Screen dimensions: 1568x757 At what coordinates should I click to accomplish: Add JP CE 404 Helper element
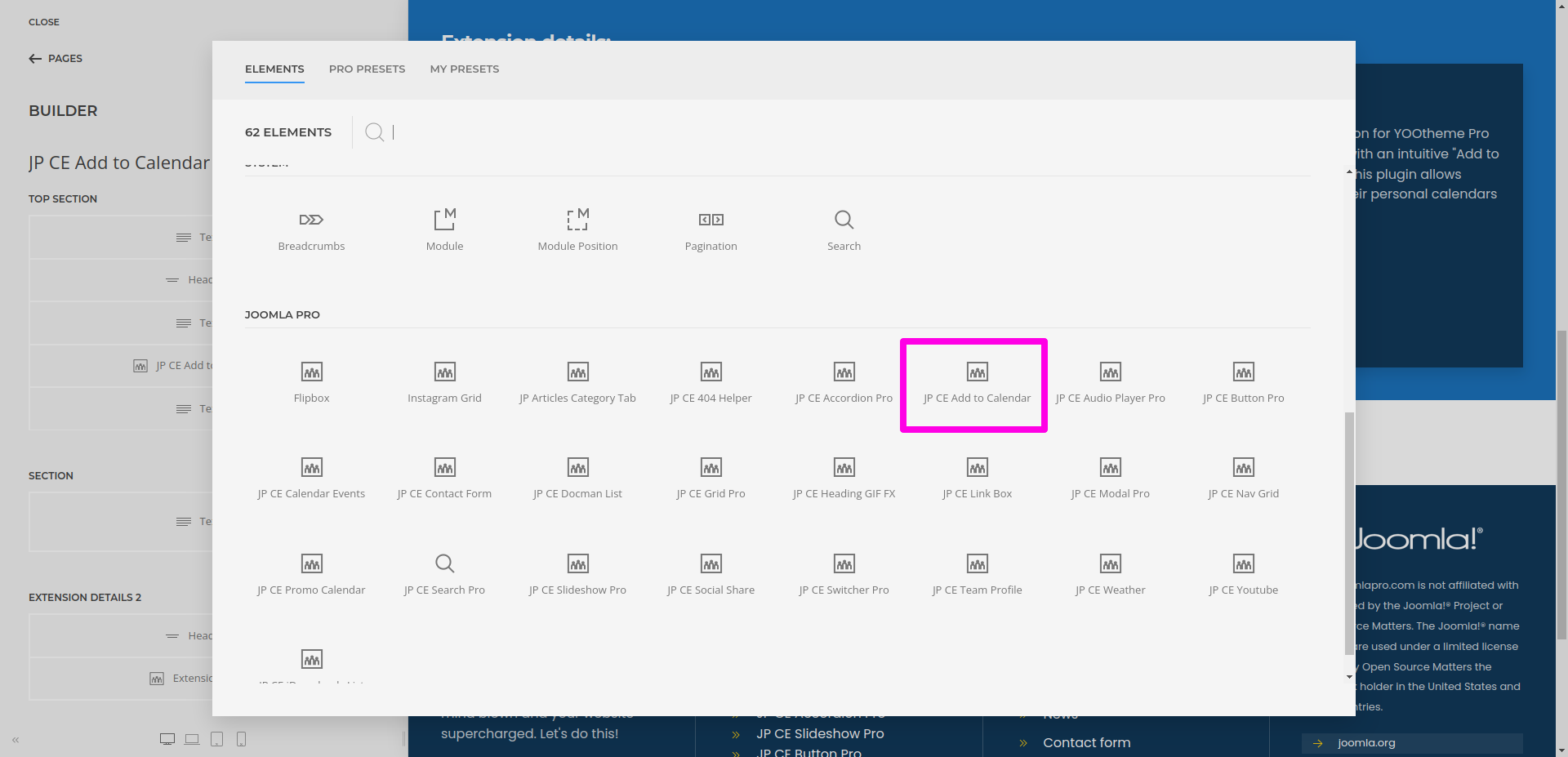pyautogui.click(x=710, y=383)
